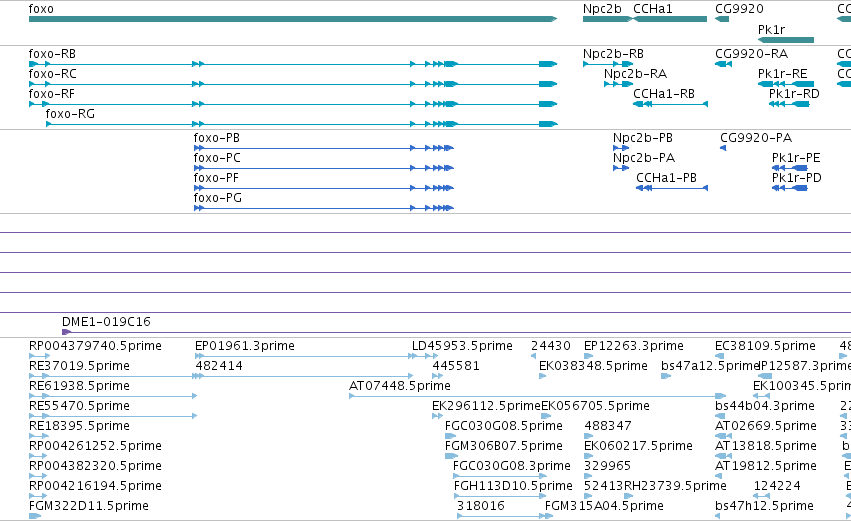Select EST AT13818.5prime
The height and width of the screenshot is (521, 851).
(766, 446)
